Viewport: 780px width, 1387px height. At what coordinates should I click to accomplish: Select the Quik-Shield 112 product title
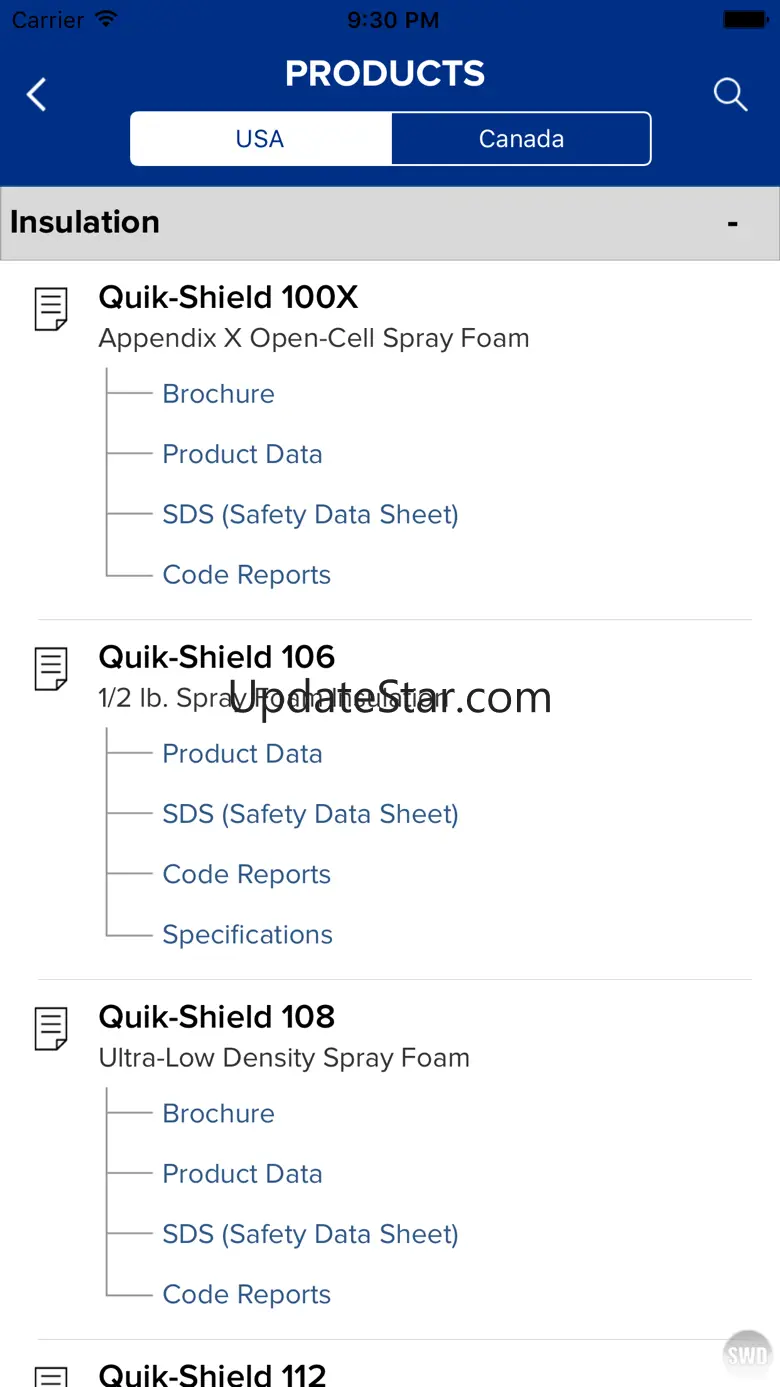[212, 1374]
